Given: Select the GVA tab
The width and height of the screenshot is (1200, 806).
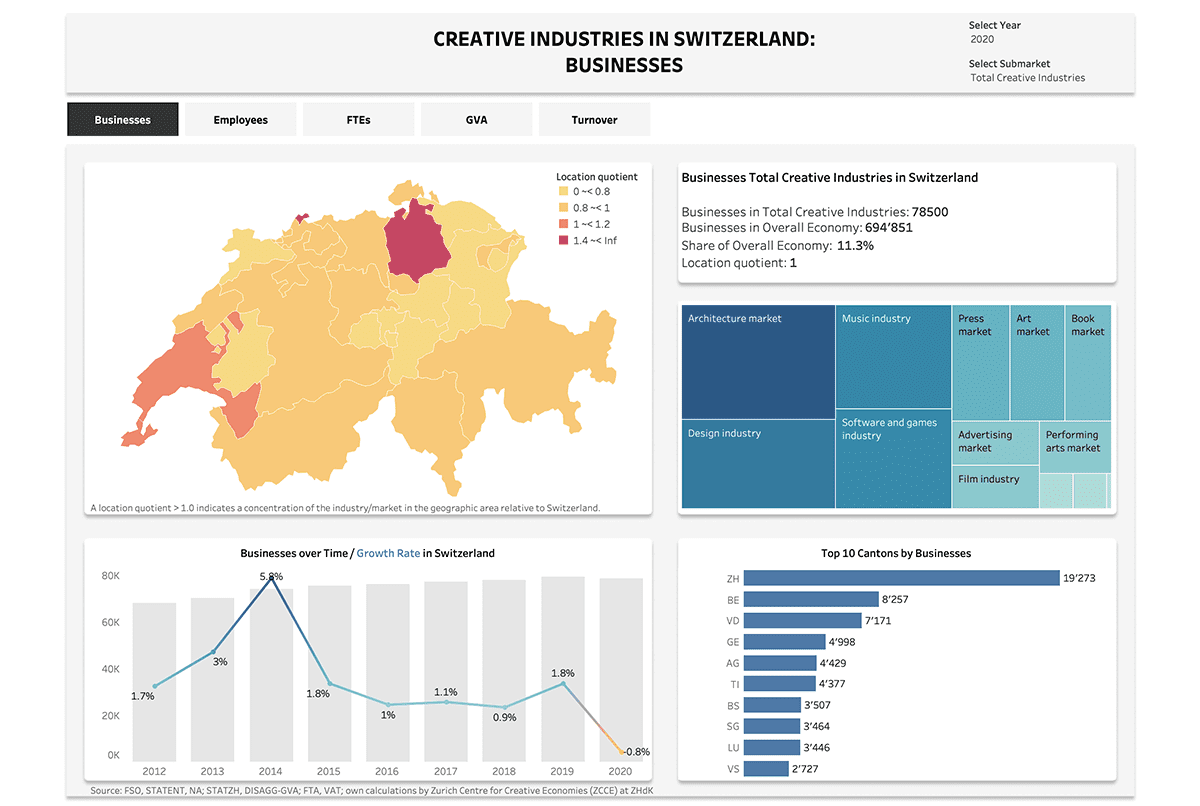Looking at the screenshot, I should (476, 119).
